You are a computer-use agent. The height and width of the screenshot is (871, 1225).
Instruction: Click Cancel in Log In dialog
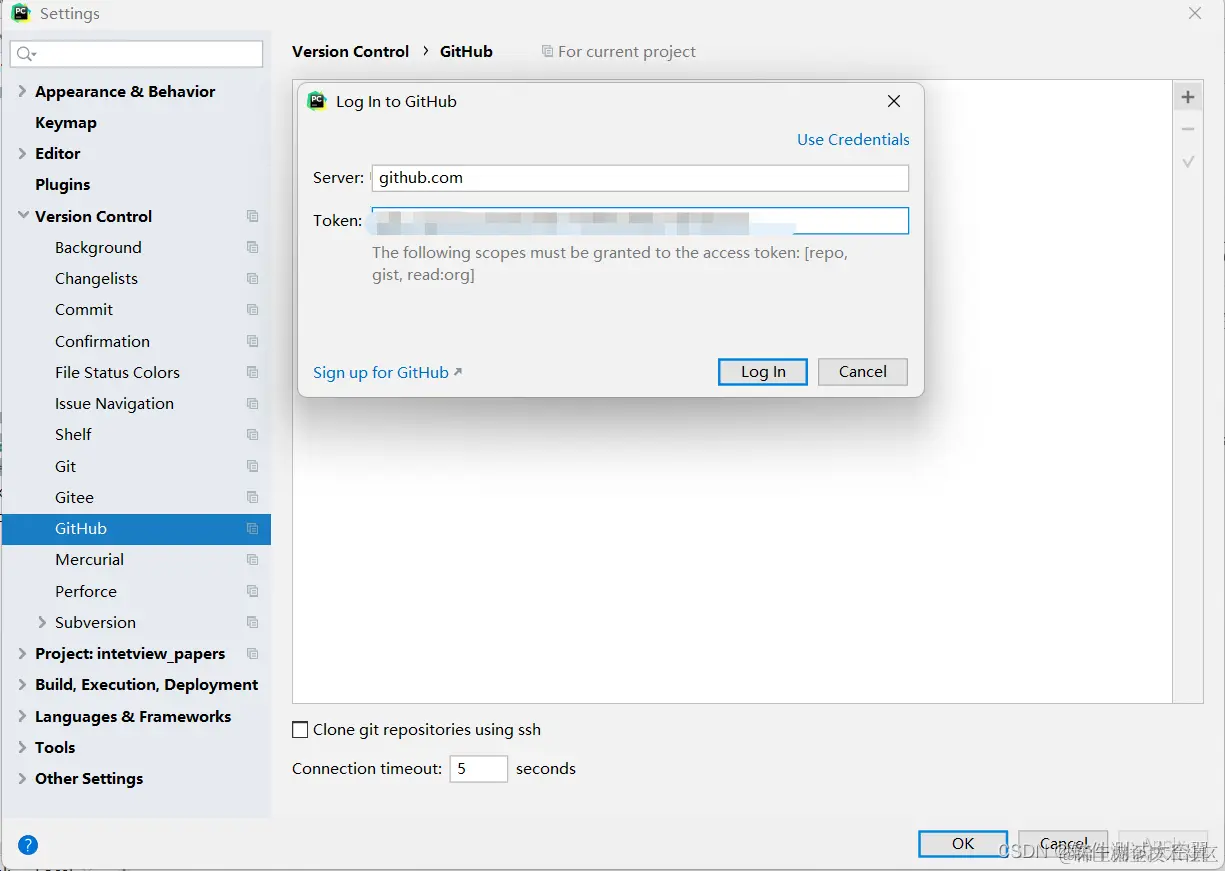(863, 372)
